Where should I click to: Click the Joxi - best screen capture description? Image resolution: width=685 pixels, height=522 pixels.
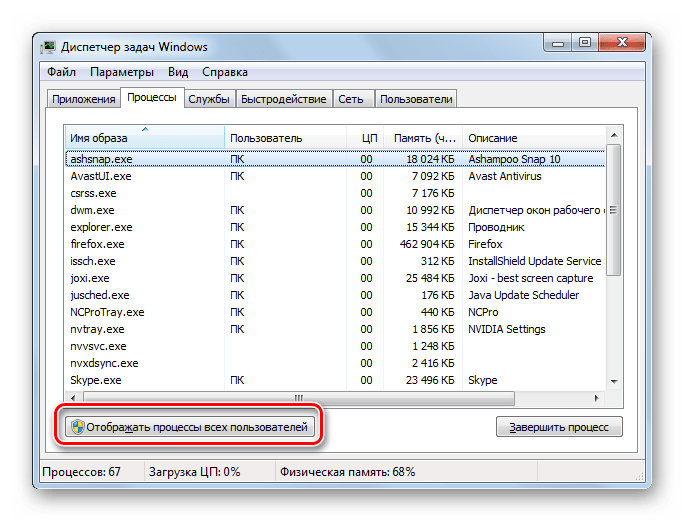coord(531,278)
